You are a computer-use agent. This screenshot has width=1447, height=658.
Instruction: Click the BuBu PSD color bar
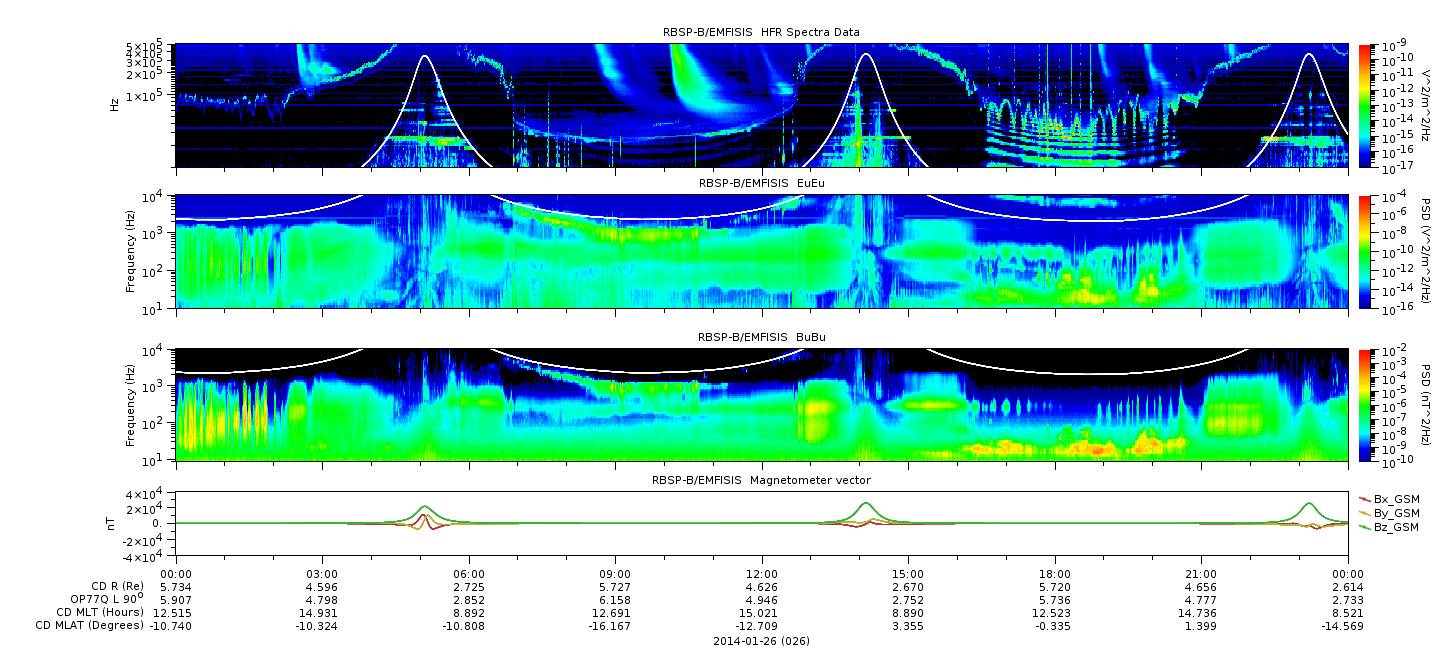tap(1364, 404)
